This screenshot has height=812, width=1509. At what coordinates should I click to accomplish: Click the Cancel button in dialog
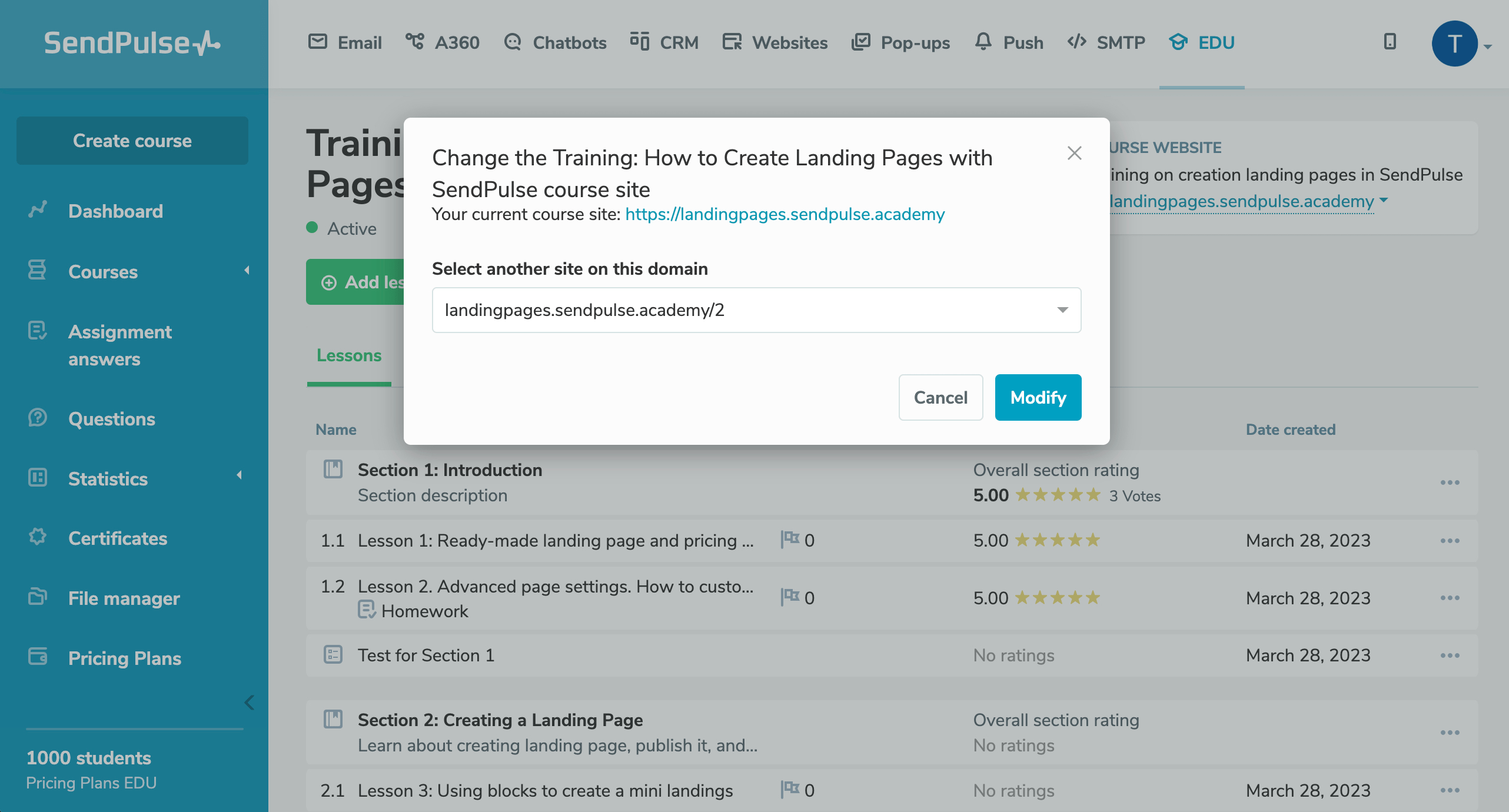tap(940, 398)
